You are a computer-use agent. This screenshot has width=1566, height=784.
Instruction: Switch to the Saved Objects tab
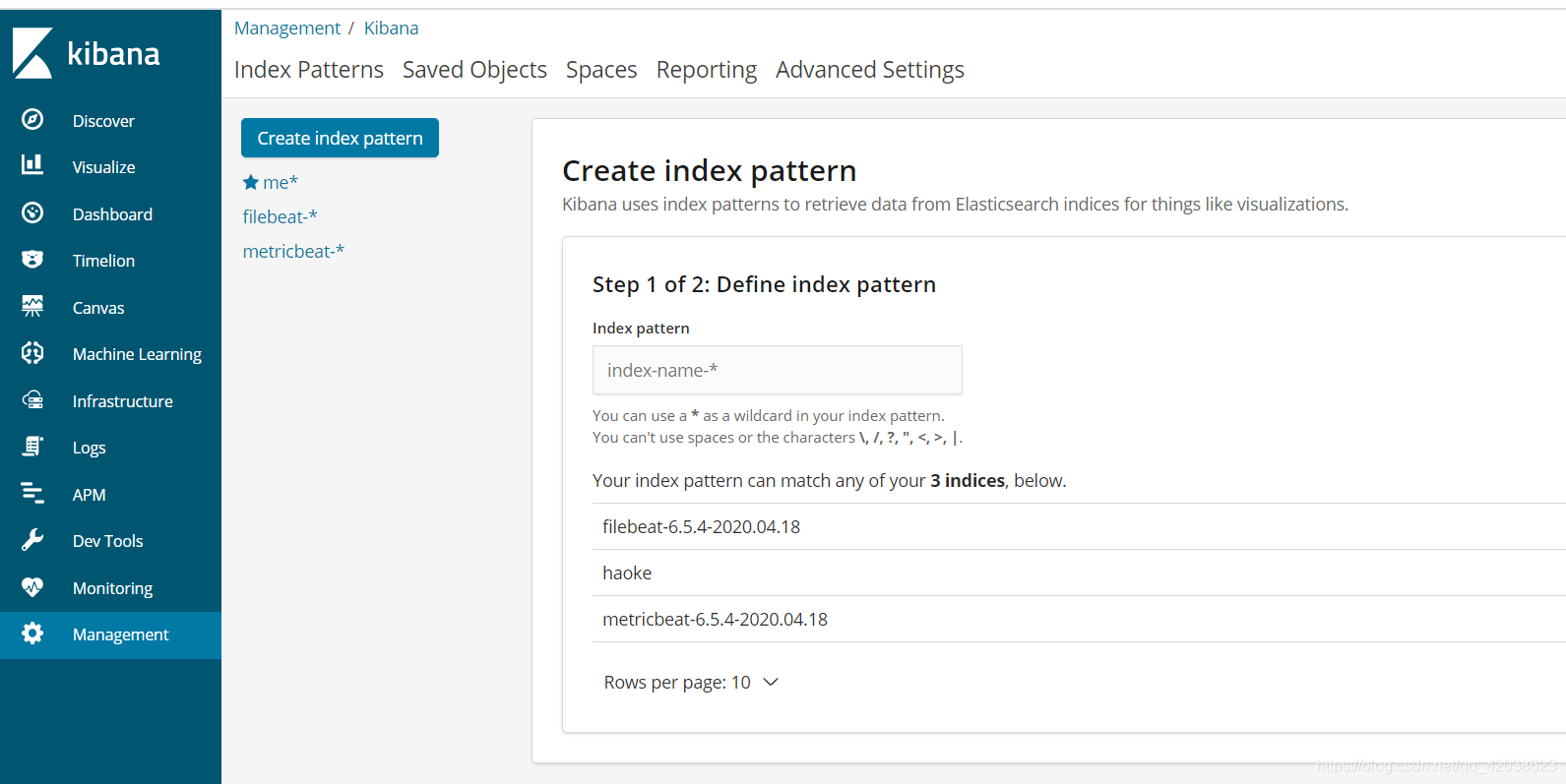[x=474, y=70]
